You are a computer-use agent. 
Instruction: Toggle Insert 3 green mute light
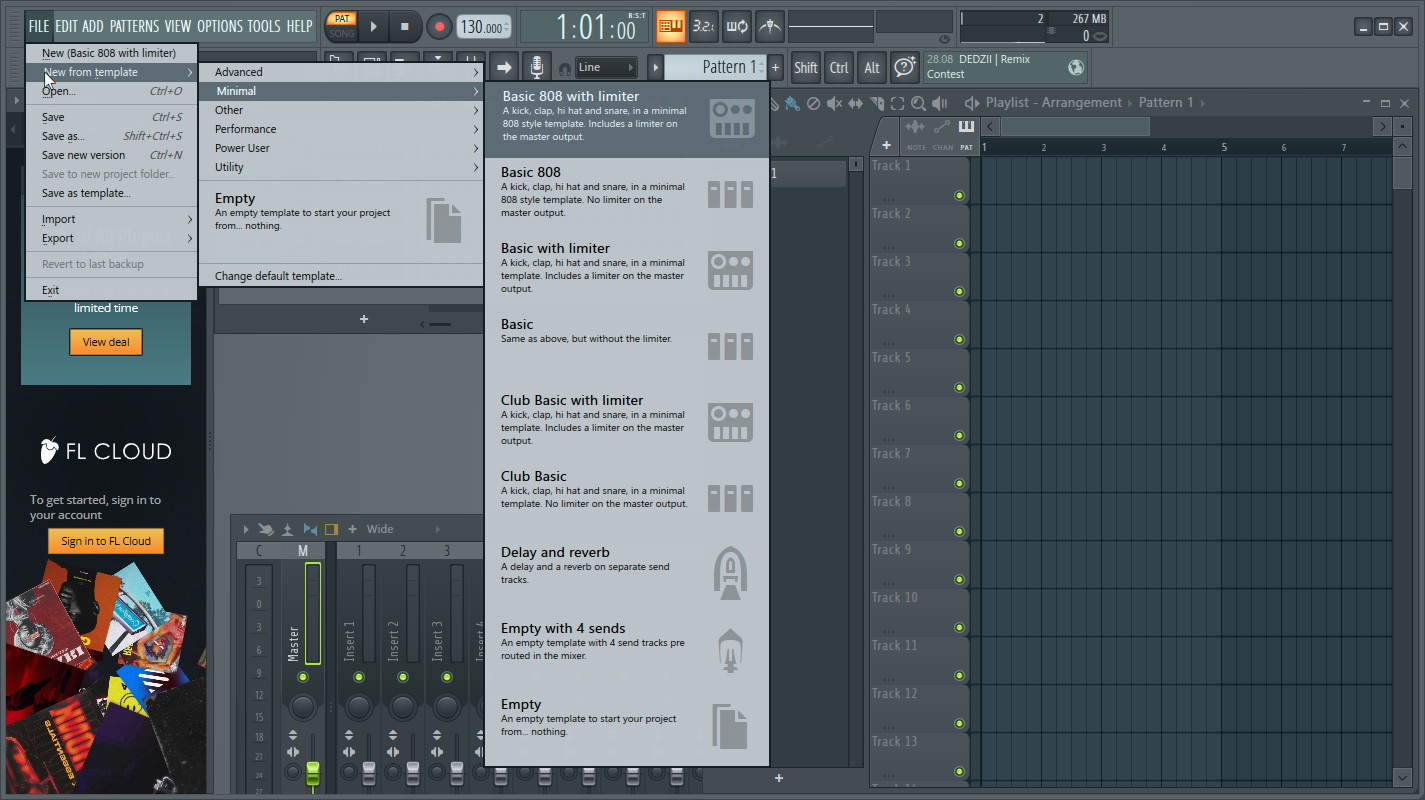coord(447,677)
